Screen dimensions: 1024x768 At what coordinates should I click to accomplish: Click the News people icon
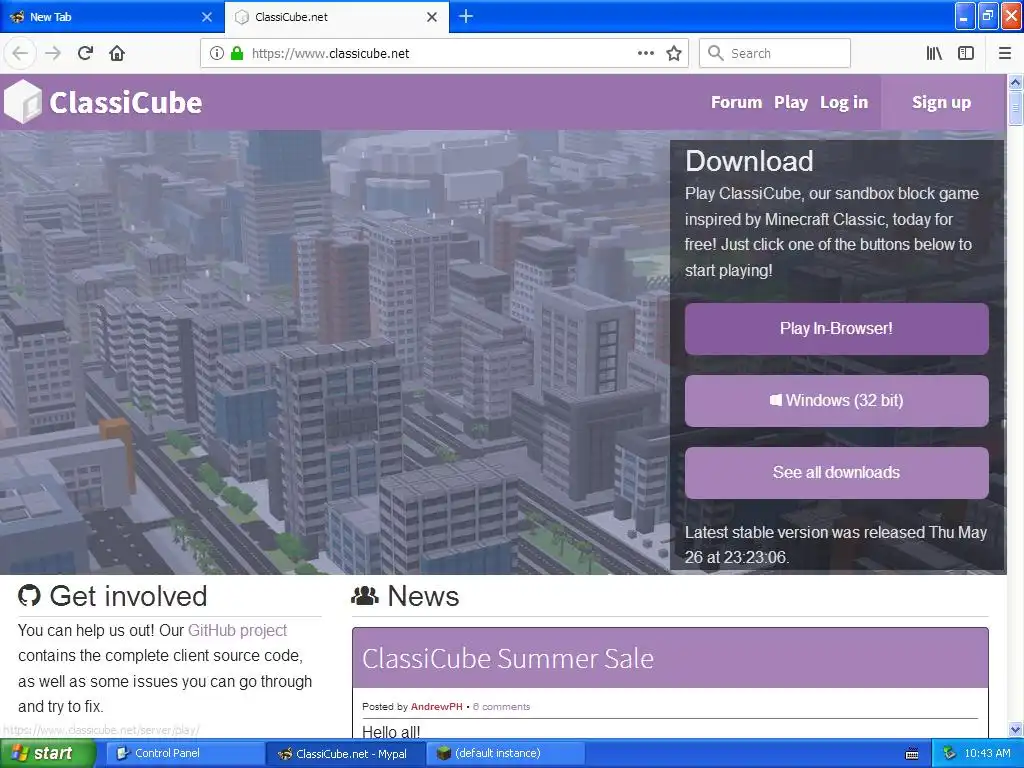click(x=365, y=596)
